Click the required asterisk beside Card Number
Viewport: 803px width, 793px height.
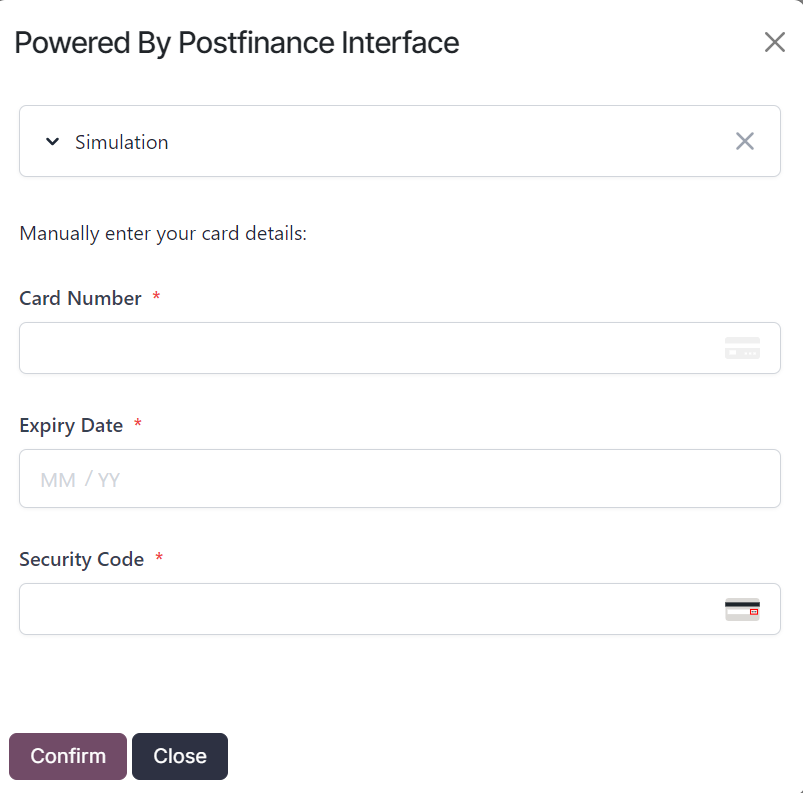156,296
